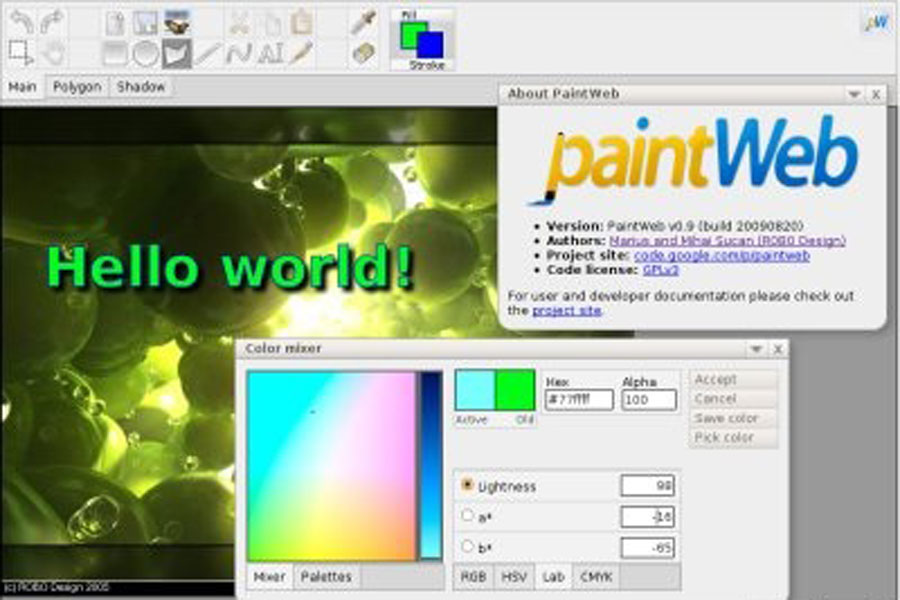900x600 pixels.
Task: Click inside the color mixer gradient canvas
Action: coord(332,466)
